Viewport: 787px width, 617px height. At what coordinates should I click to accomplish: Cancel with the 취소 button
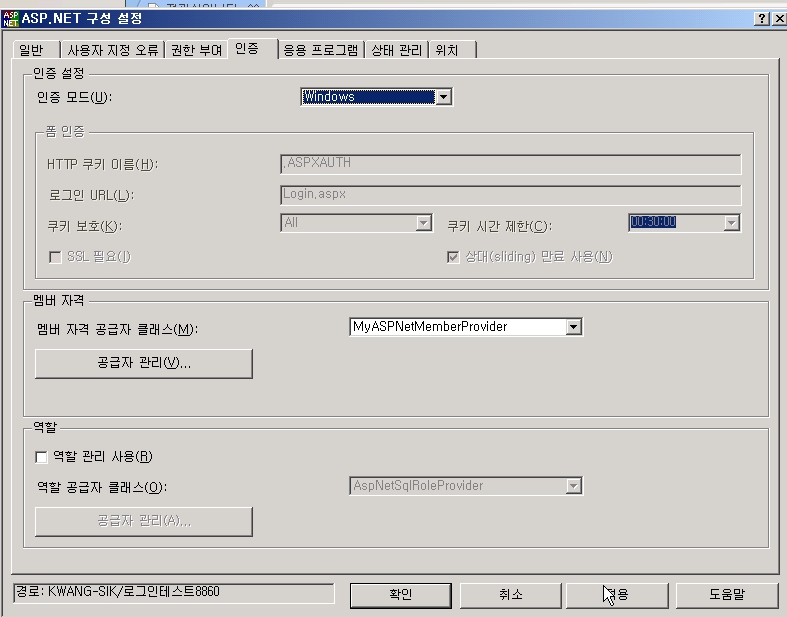[510, 595]
